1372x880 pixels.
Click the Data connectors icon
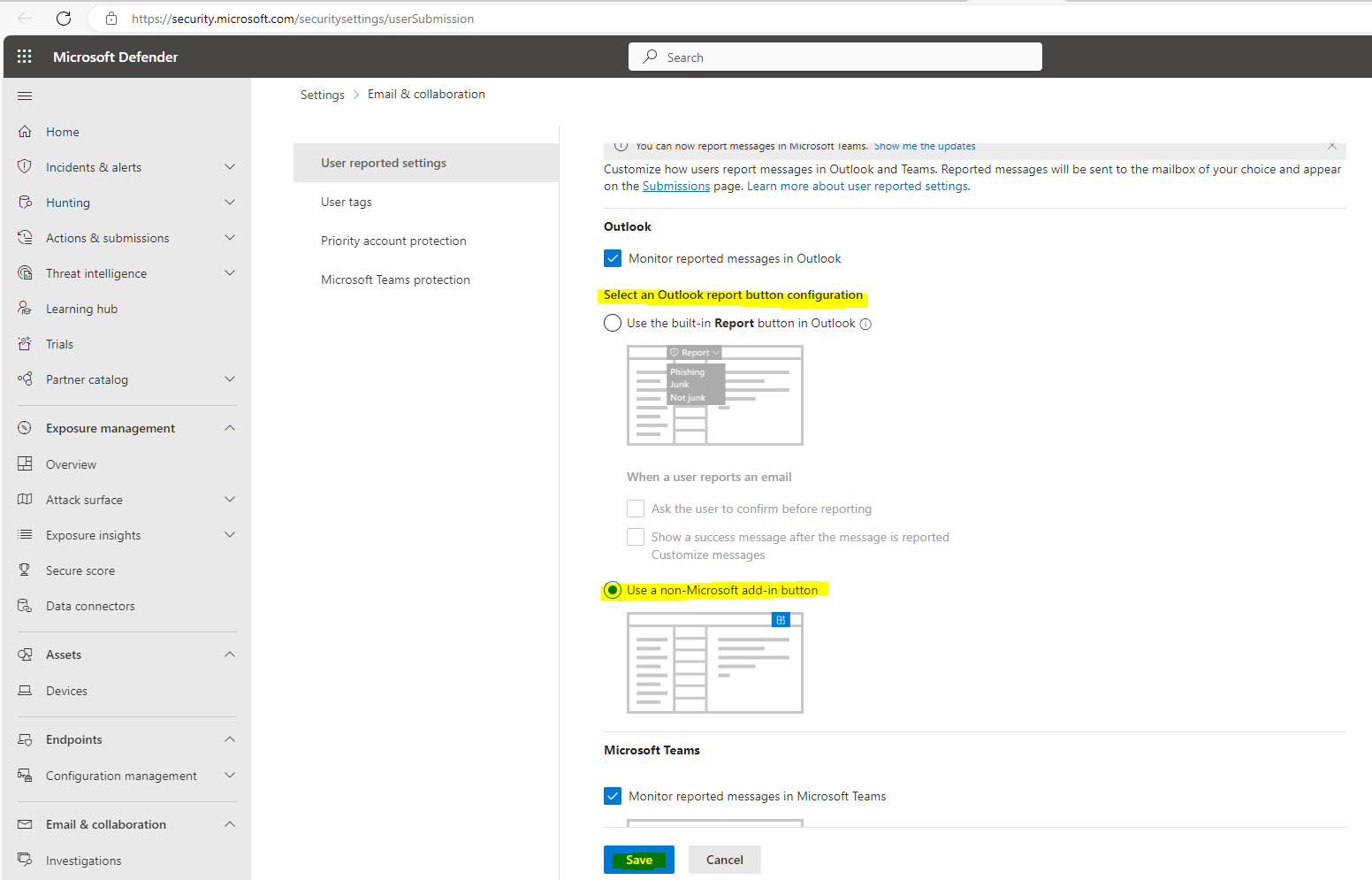(26, 605)
